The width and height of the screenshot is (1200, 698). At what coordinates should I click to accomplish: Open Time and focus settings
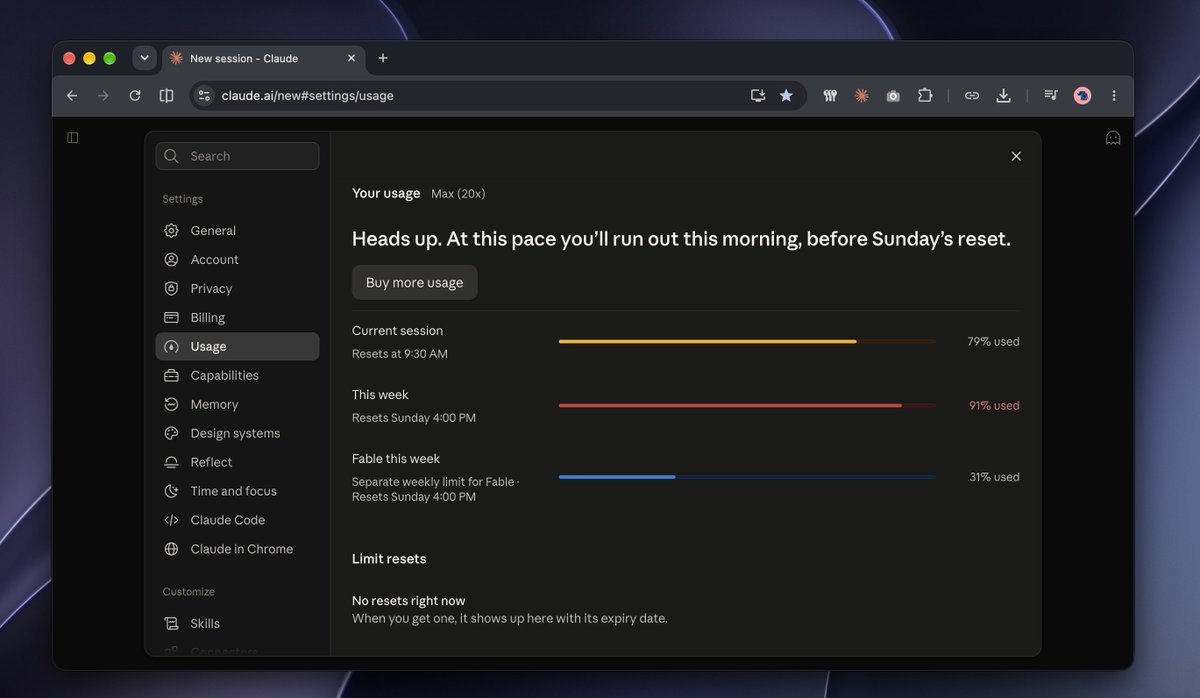click(x=237, y=491)
